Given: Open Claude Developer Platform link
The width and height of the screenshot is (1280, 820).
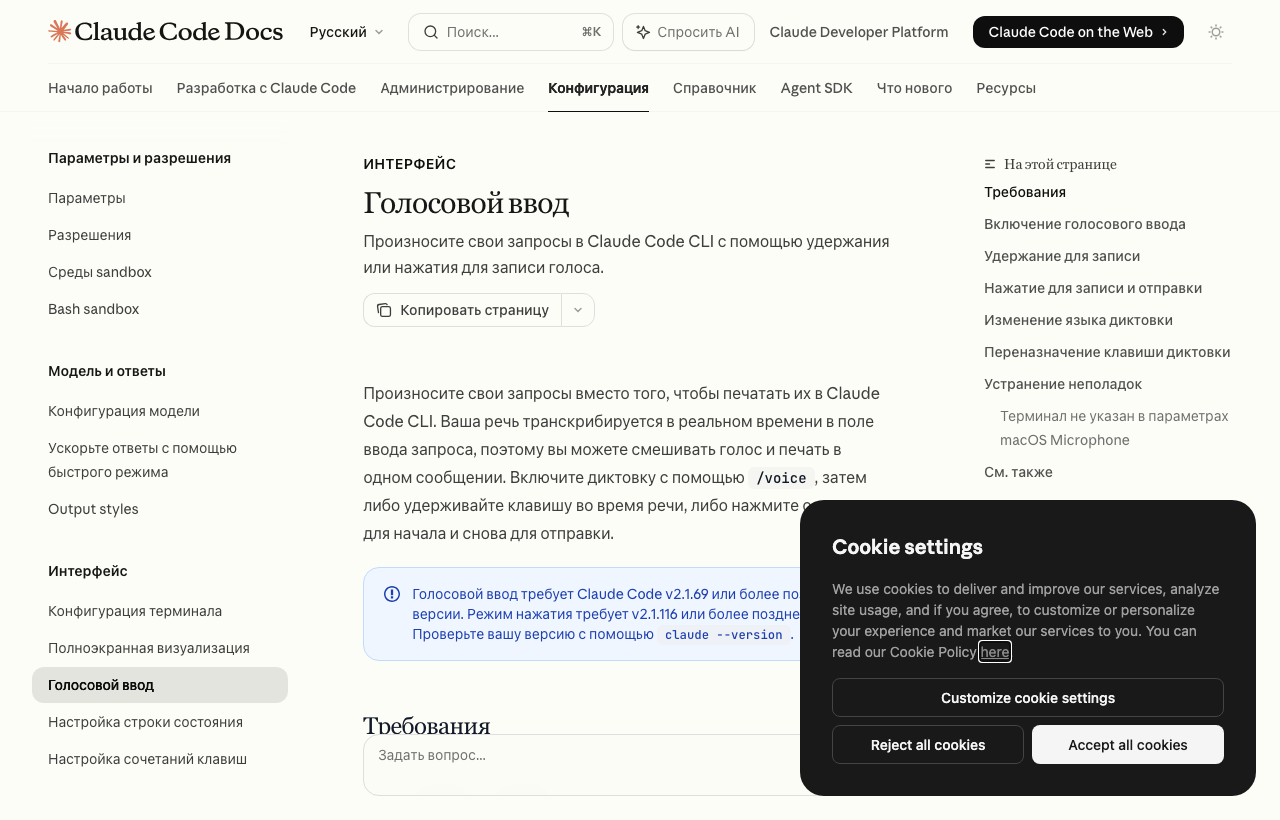Looking at the screenshot, I should click(859, 32).
